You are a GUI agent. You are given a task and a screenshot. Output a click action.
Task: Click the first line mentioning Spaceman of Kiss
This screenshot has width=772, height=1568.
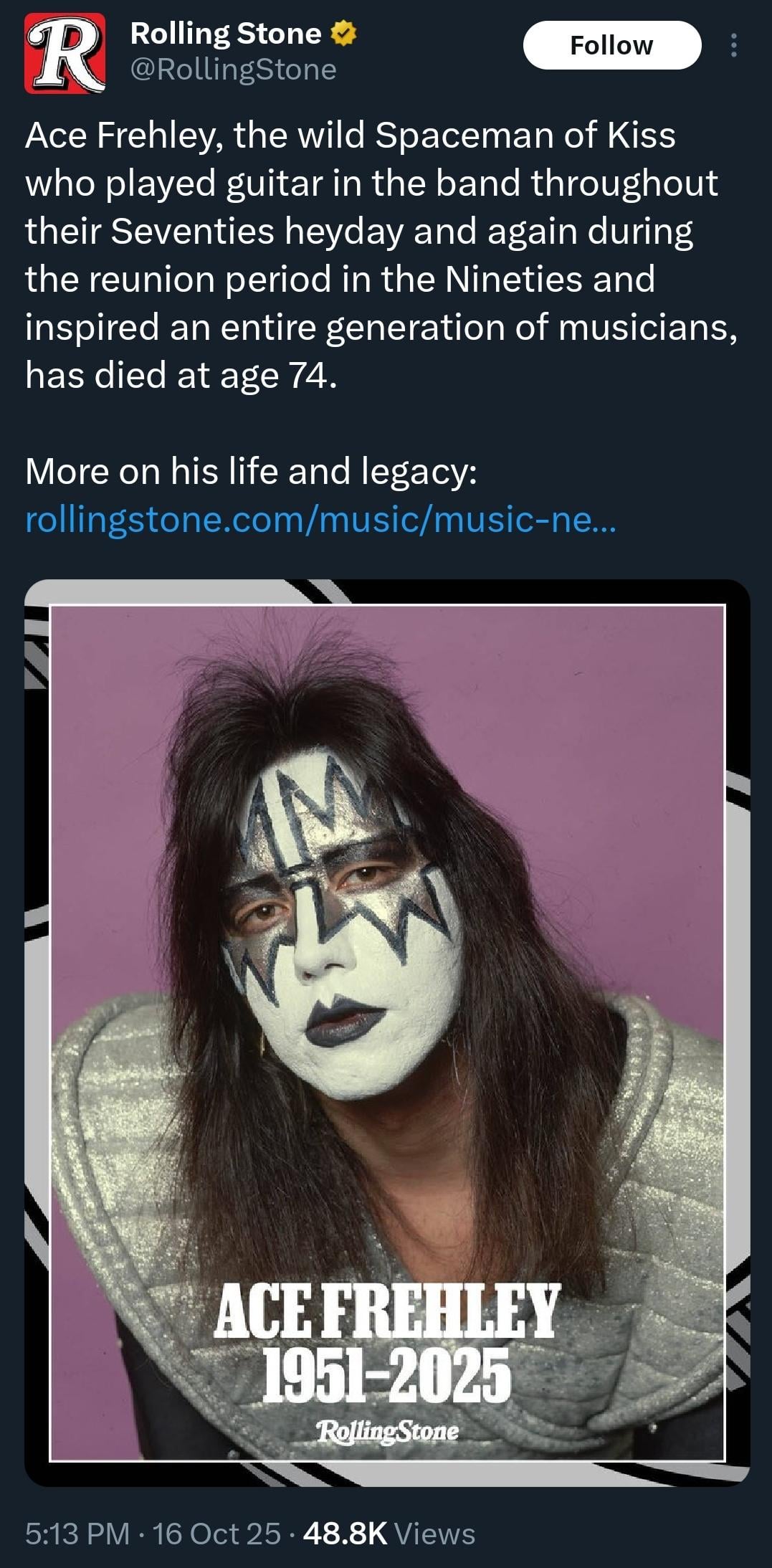[350, 135]
